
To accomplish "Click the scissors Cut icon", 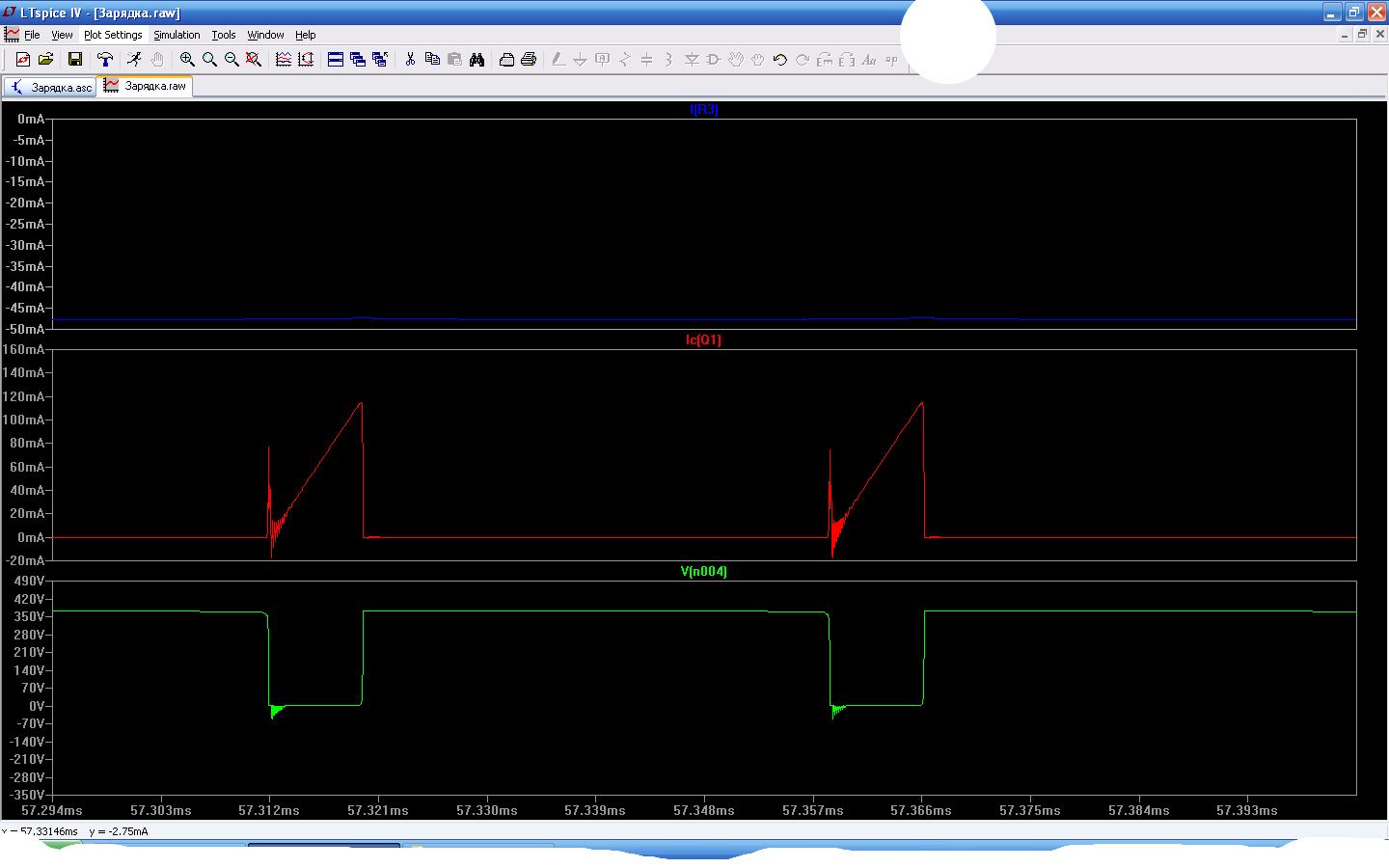I will tap(410, 60).
